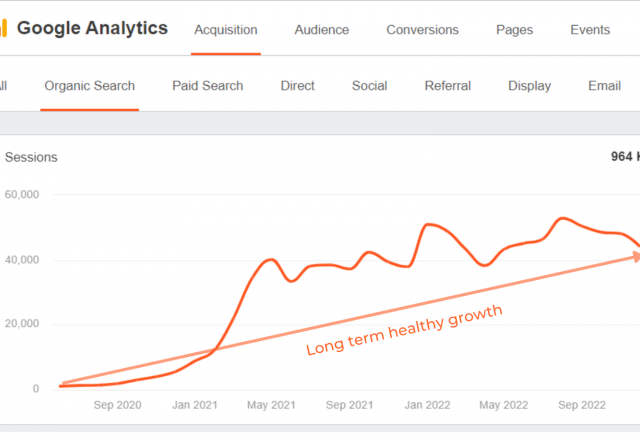This screenshot has height=439, width=640.
Task: Click the 60,000 y-axis label
Action: click(x=20, y=195)
